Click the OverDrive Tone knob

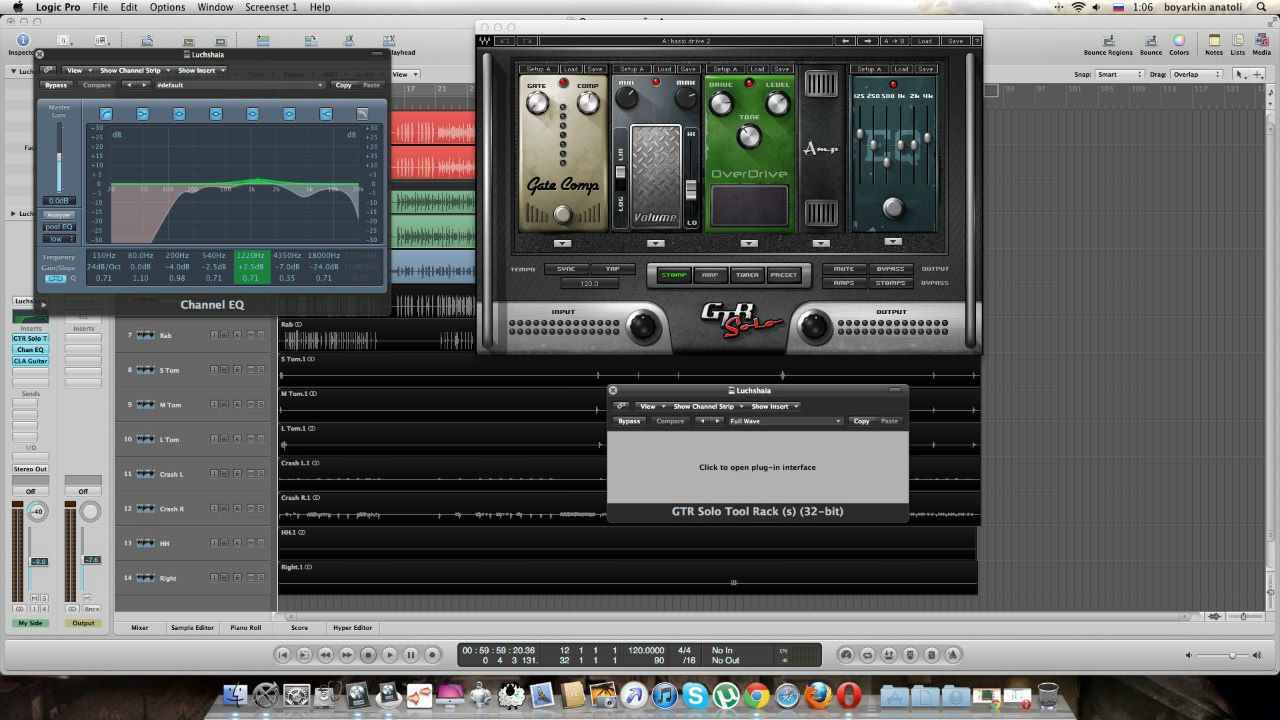tap(749, 136)
